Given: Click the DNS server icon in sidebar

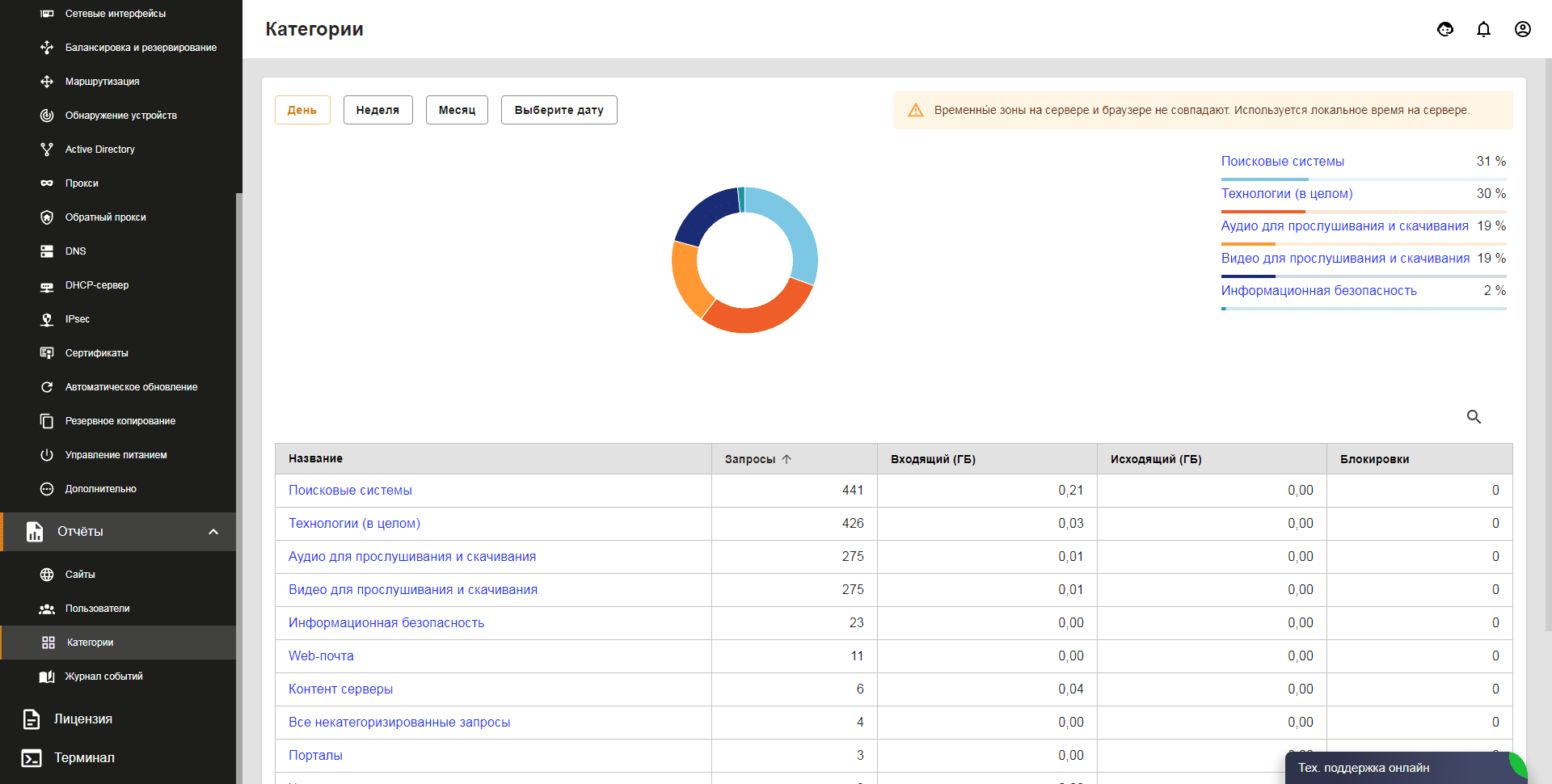Looking at the screenshot, I should tap(47, 251).
